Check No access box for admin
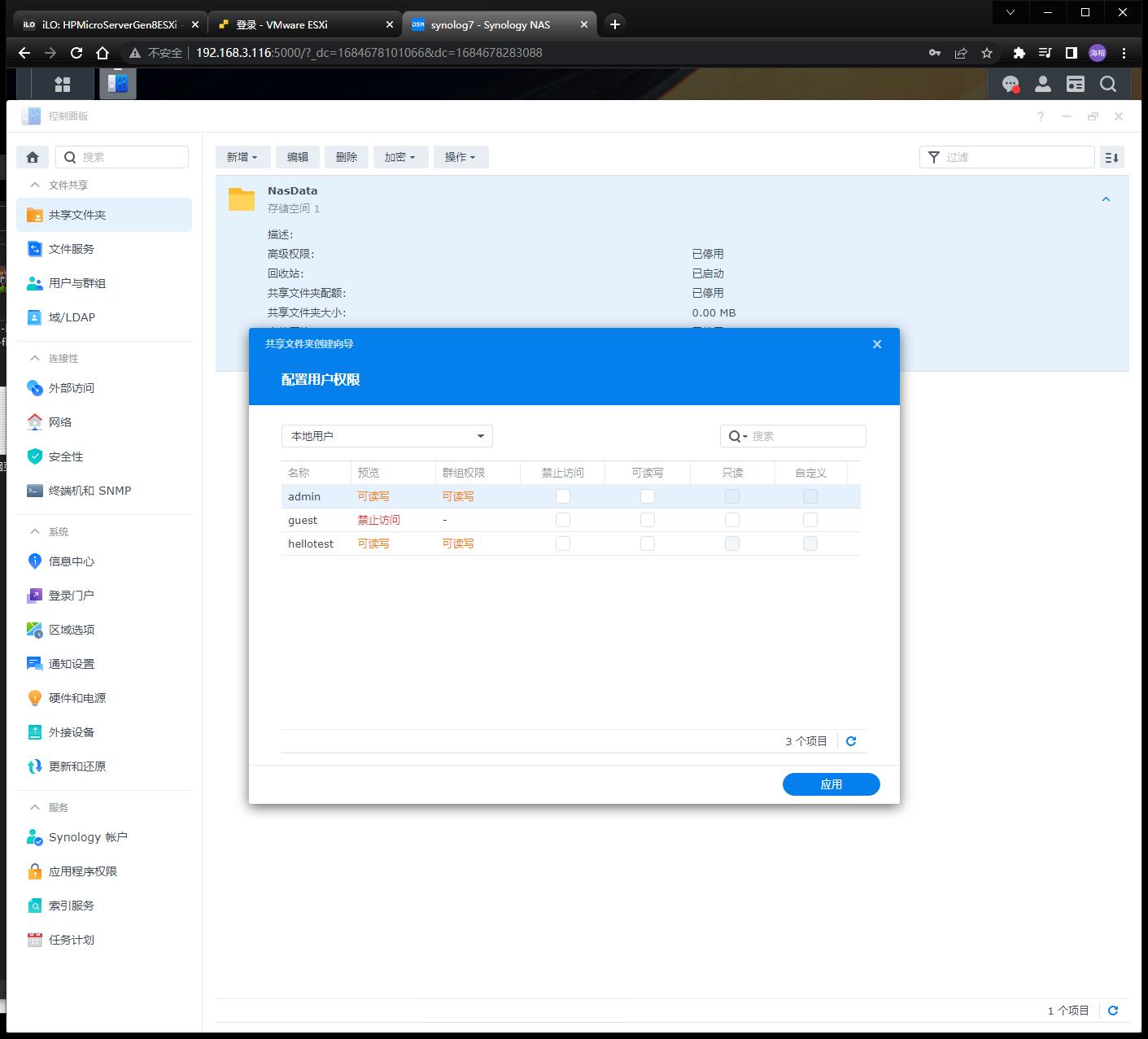 click(x=563, y=496)
